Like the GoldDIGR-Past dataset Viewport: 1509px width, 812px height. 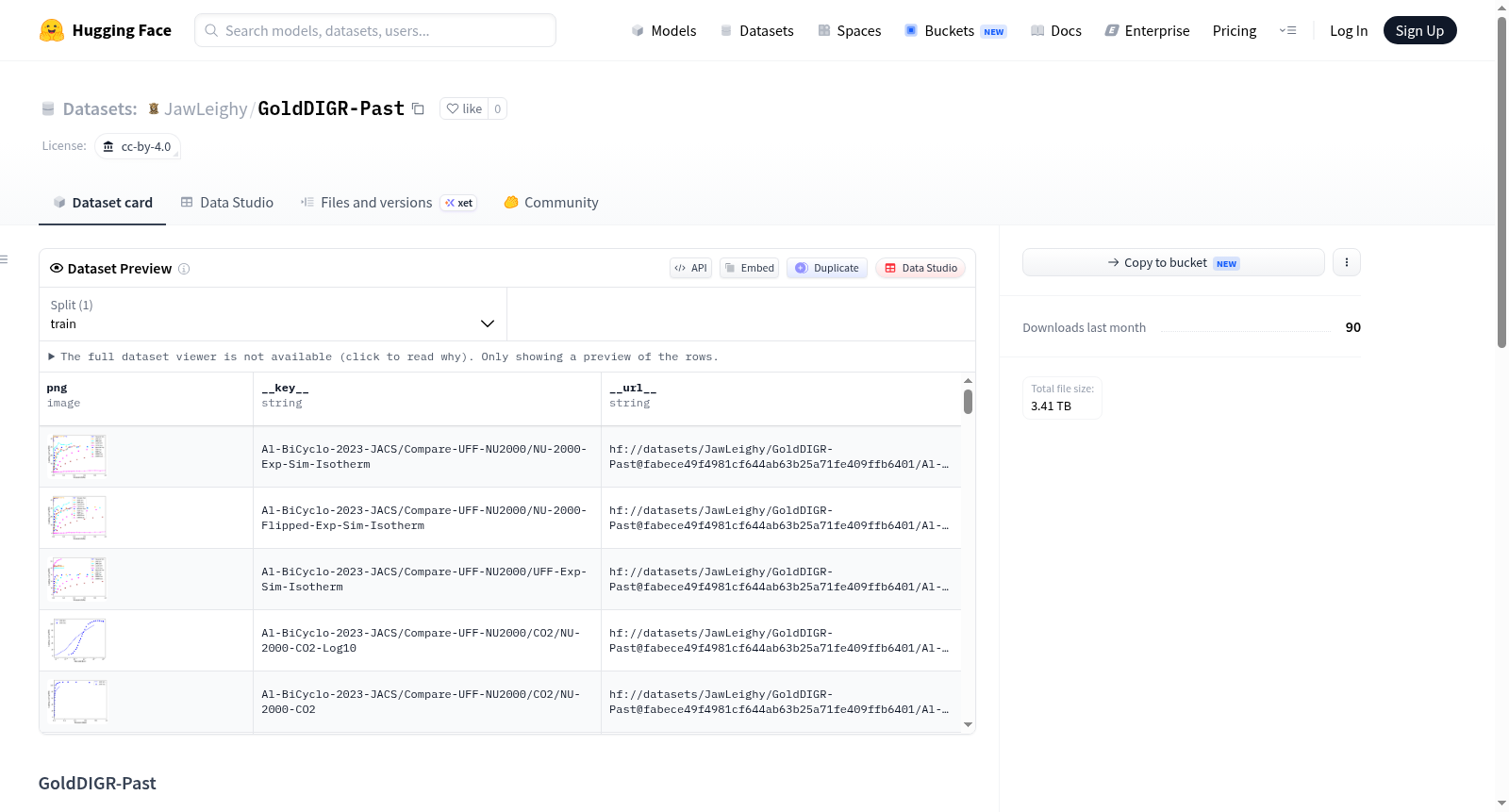pyautogui.click(x=464, y=108)
